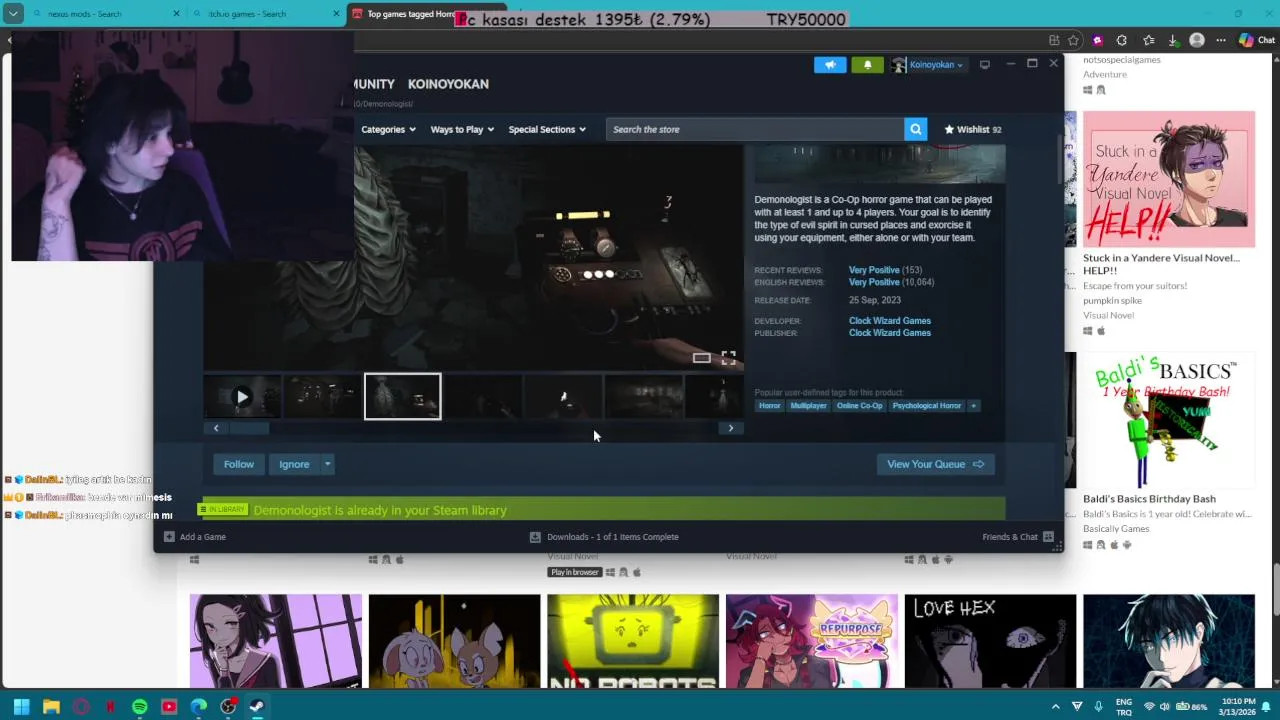
Task: Open Steam from the taskbar
Action: (x=257, y=707)
